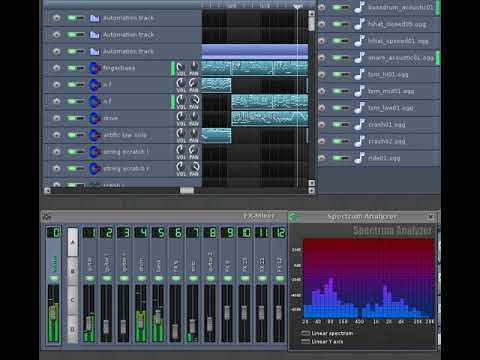Open track options gear for tom_hi01.ogg
The width and height of the screenshot is (480, 360).
(x=322, y=74)
